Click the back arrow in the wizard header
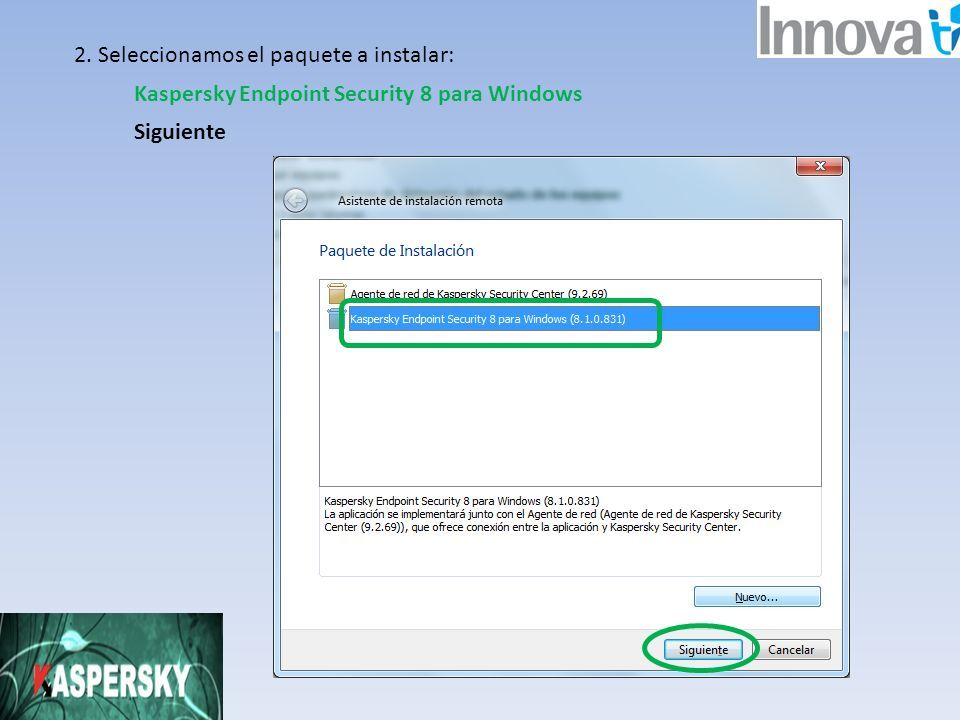The height and width of the screenshot is (720, 960). pos(295,200)
